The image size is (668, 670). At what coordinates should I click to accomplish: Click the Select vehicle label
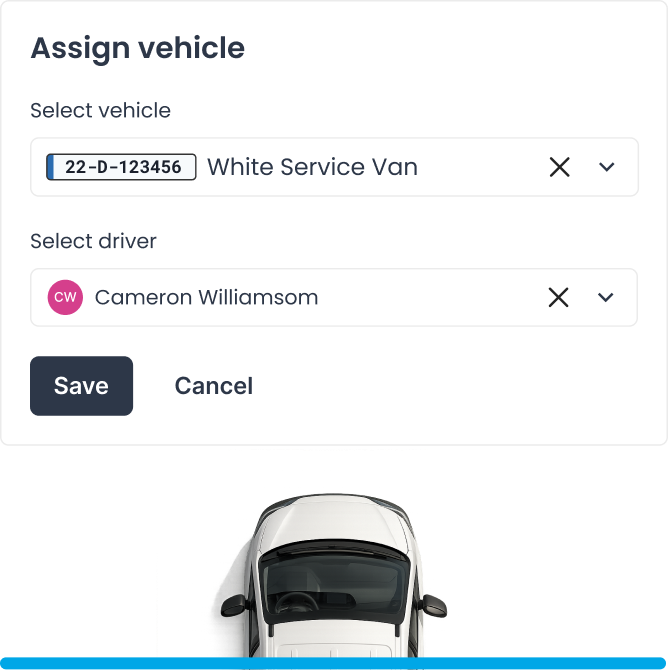click(100, 111)
